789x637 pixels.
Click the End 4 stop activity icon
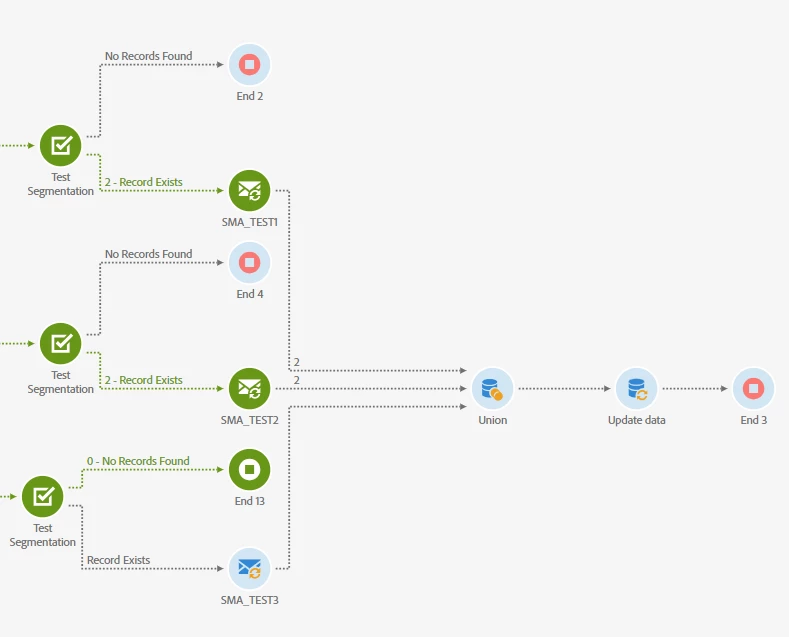(250, 262)
